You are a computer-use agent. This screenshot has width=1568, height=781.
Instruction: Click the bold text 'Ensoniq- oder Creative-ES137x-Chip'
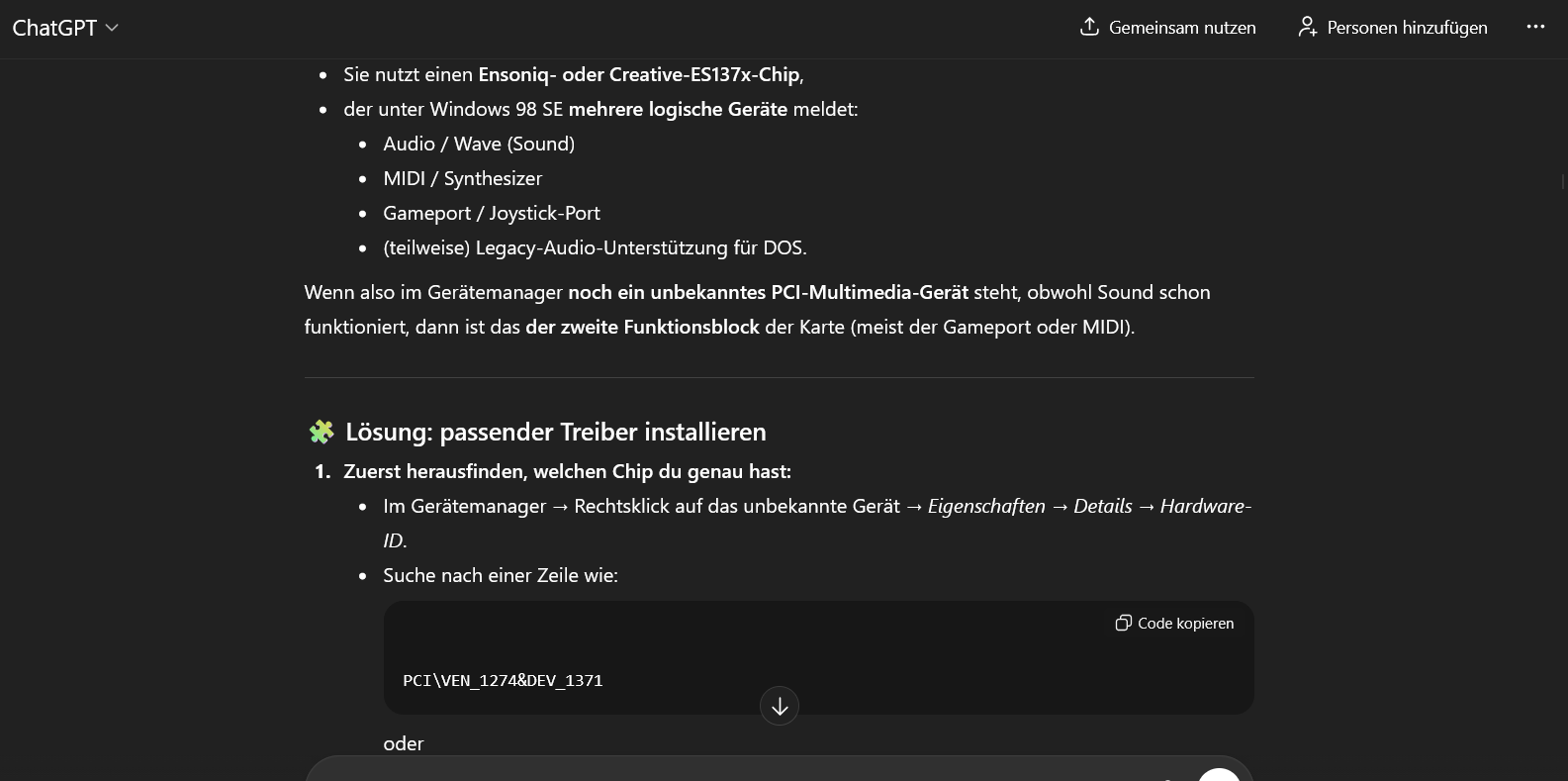pos(639,74)
